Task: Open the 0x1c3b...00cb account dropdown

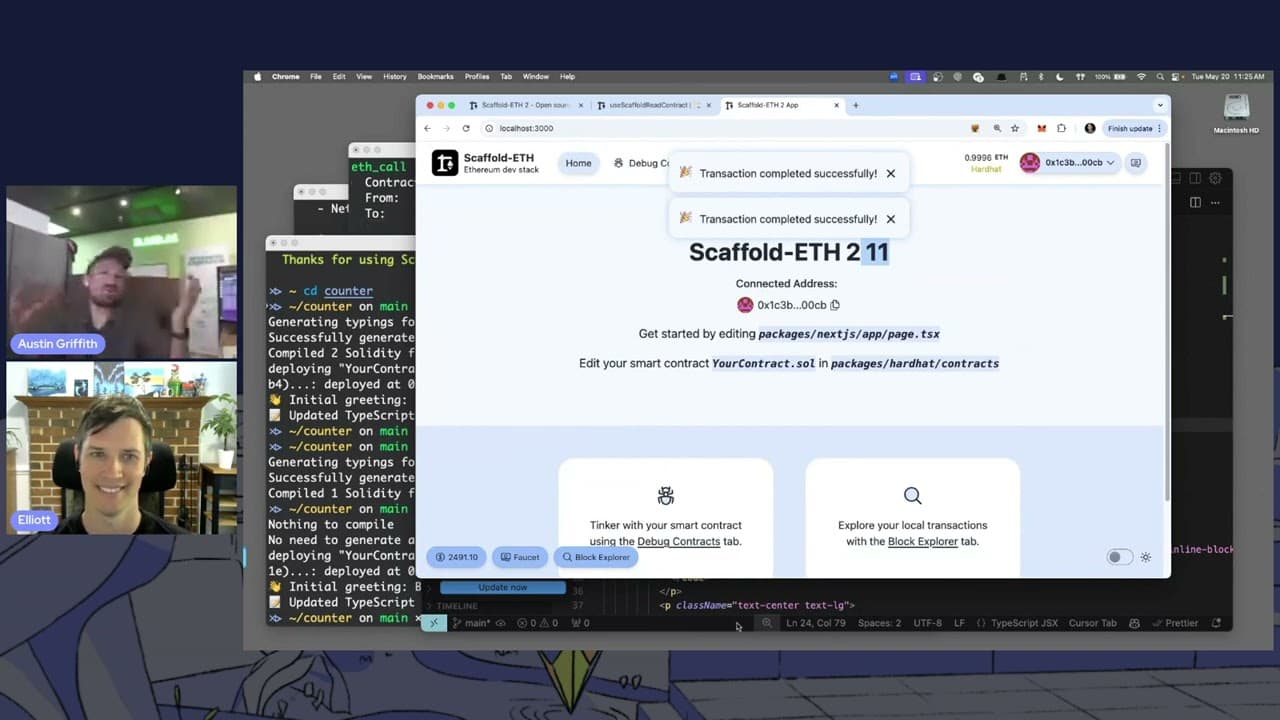Action: point(1068,163)
